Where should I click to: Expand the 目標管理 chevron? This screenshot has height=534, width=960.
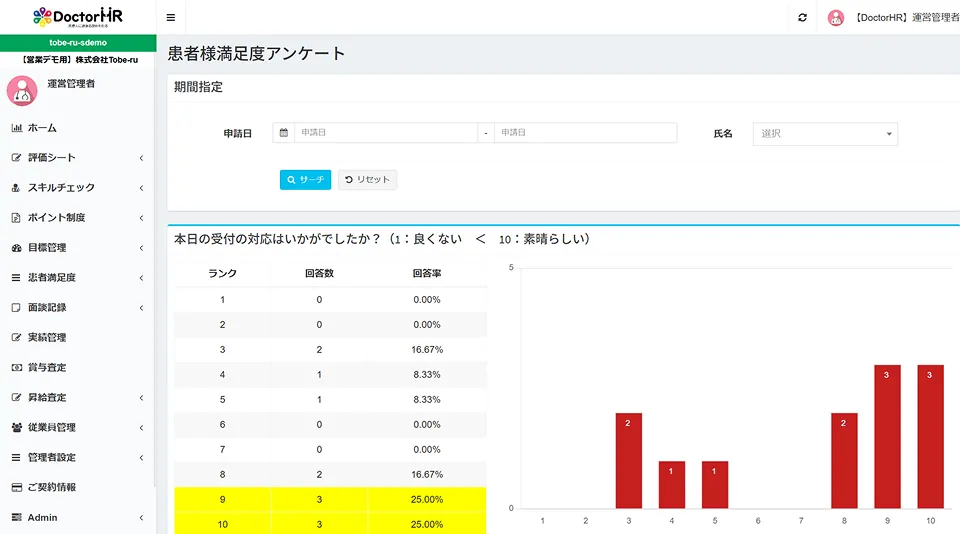141,248
